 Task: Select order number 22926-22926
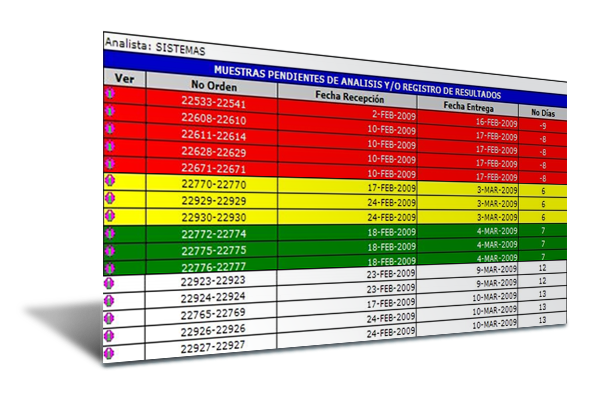pyautogui.click(x=213, y=330)
